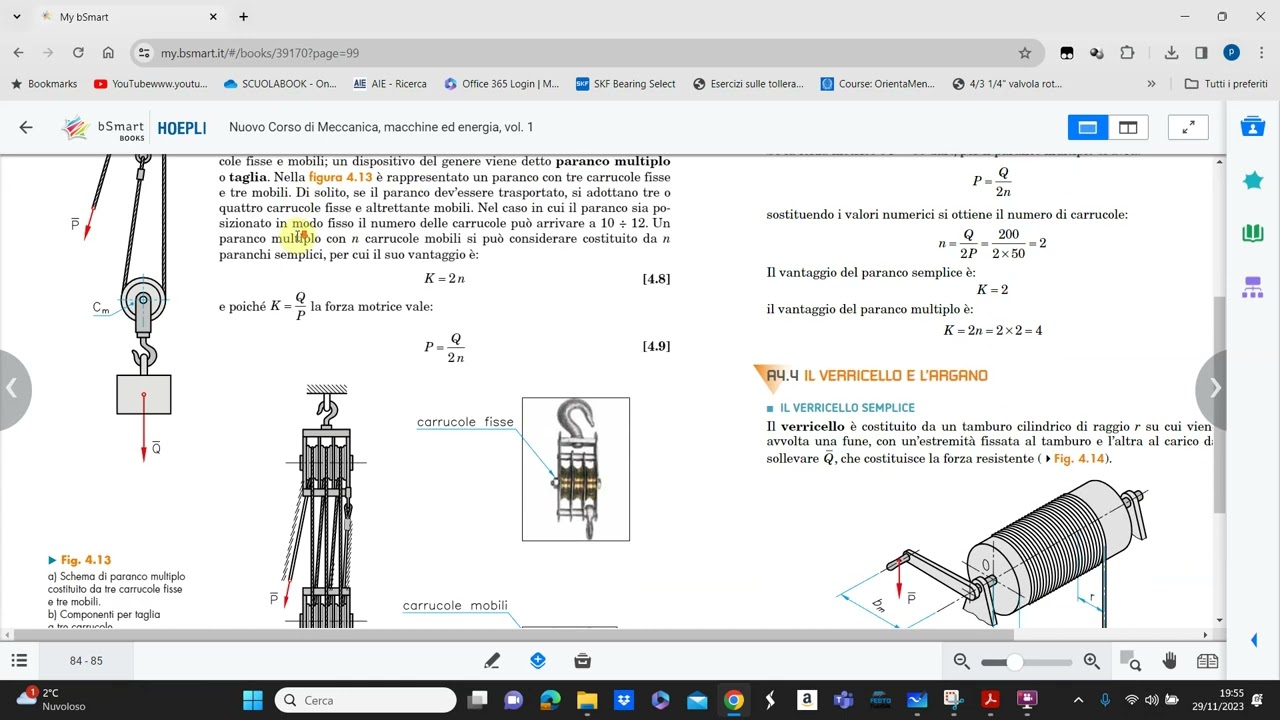Open the star favorites sidebar icon
Image resolution: width=1280 pixels, height=720 pixels.
(x=1252, y=181)
